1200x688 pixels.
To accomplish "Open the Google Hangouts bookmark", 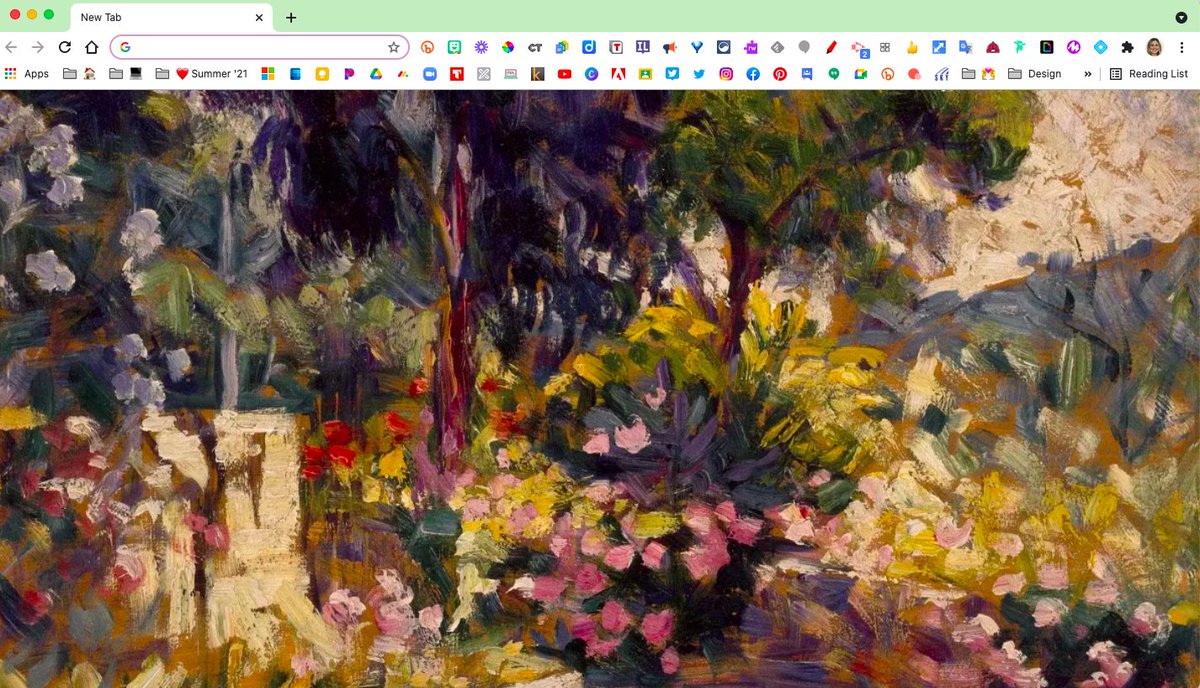I will click(x=834, y=74).
